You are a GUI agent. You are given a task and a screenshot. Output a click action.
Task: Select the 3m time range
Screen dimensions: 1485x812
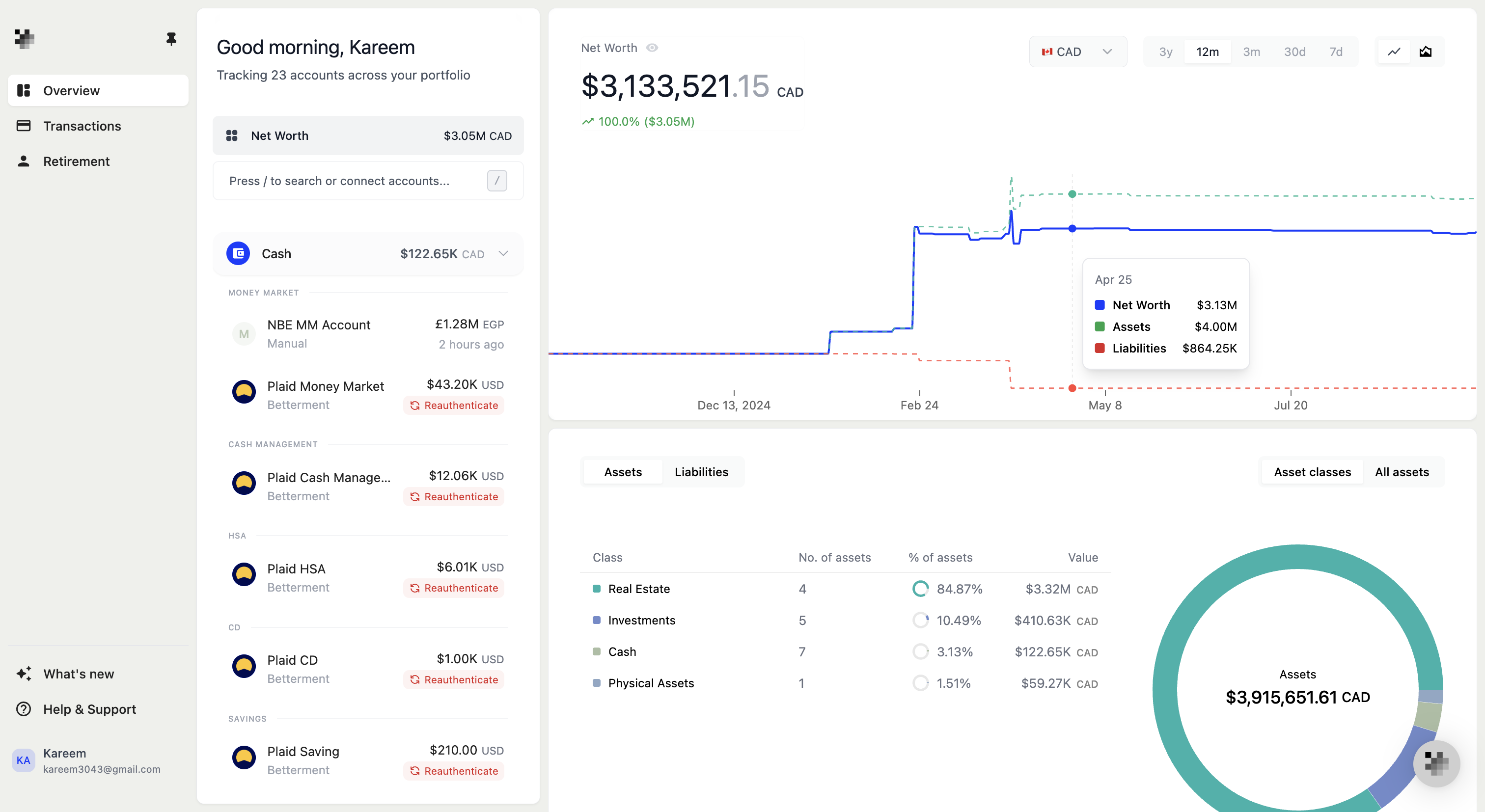(x=1252, y=51)
